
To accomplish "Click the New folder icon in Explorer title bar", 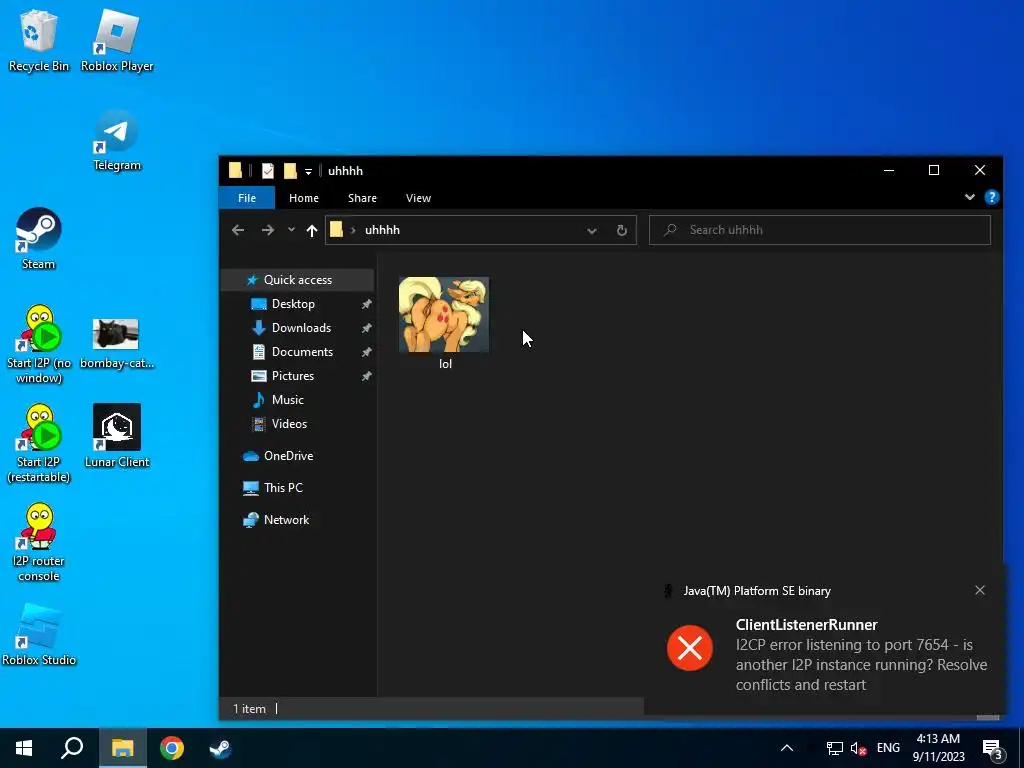I will click(290, 171).
